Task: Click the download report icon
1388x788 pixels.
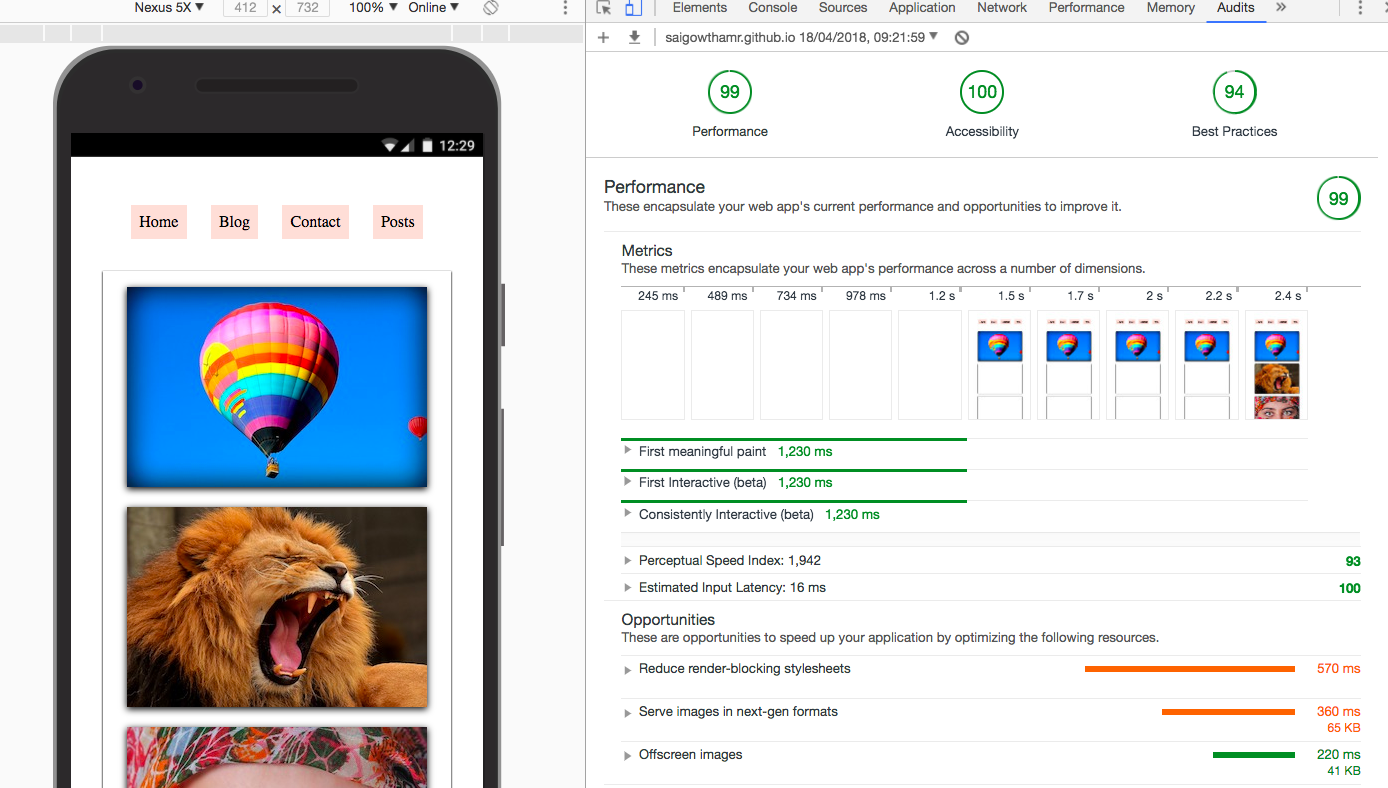Action: [634, 37]
